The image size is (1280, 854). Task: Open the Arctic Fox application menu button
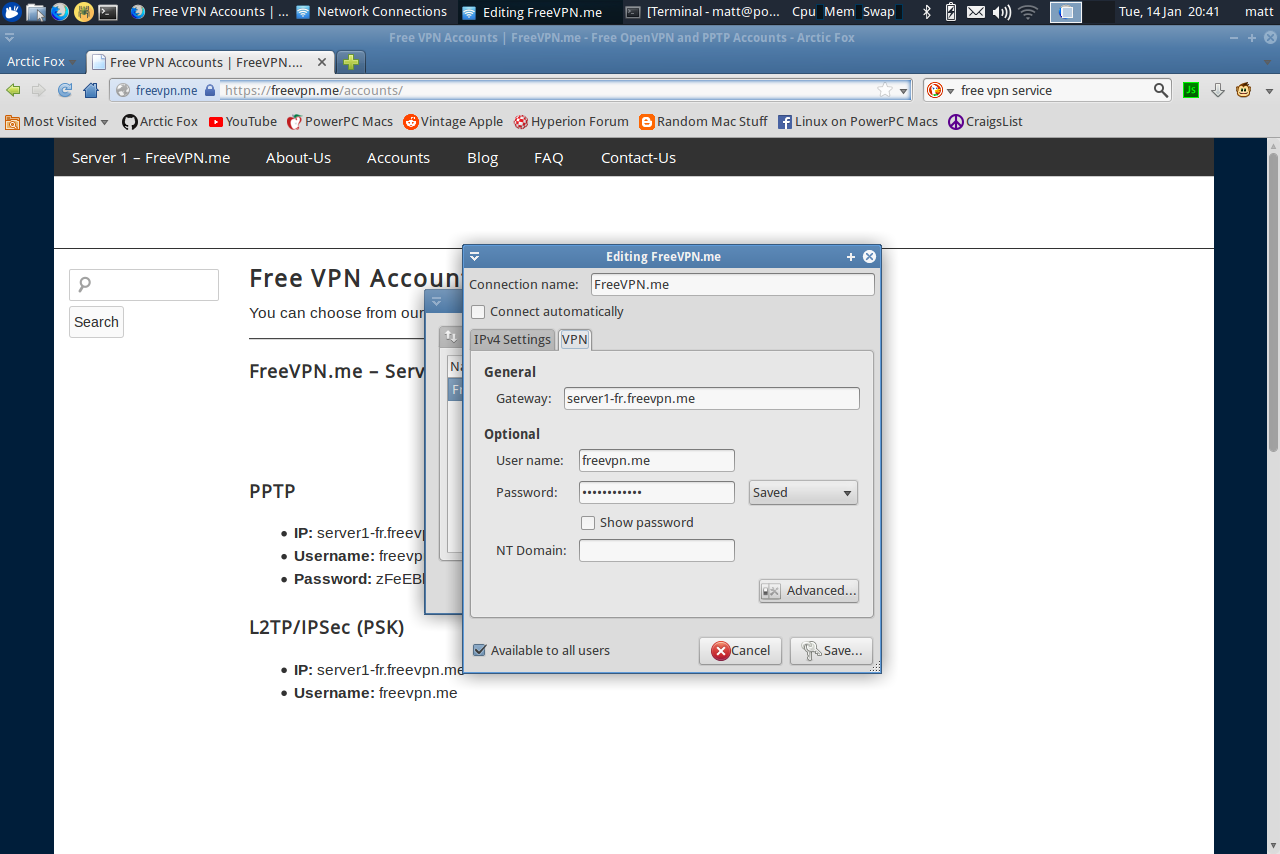pos(42,62)
